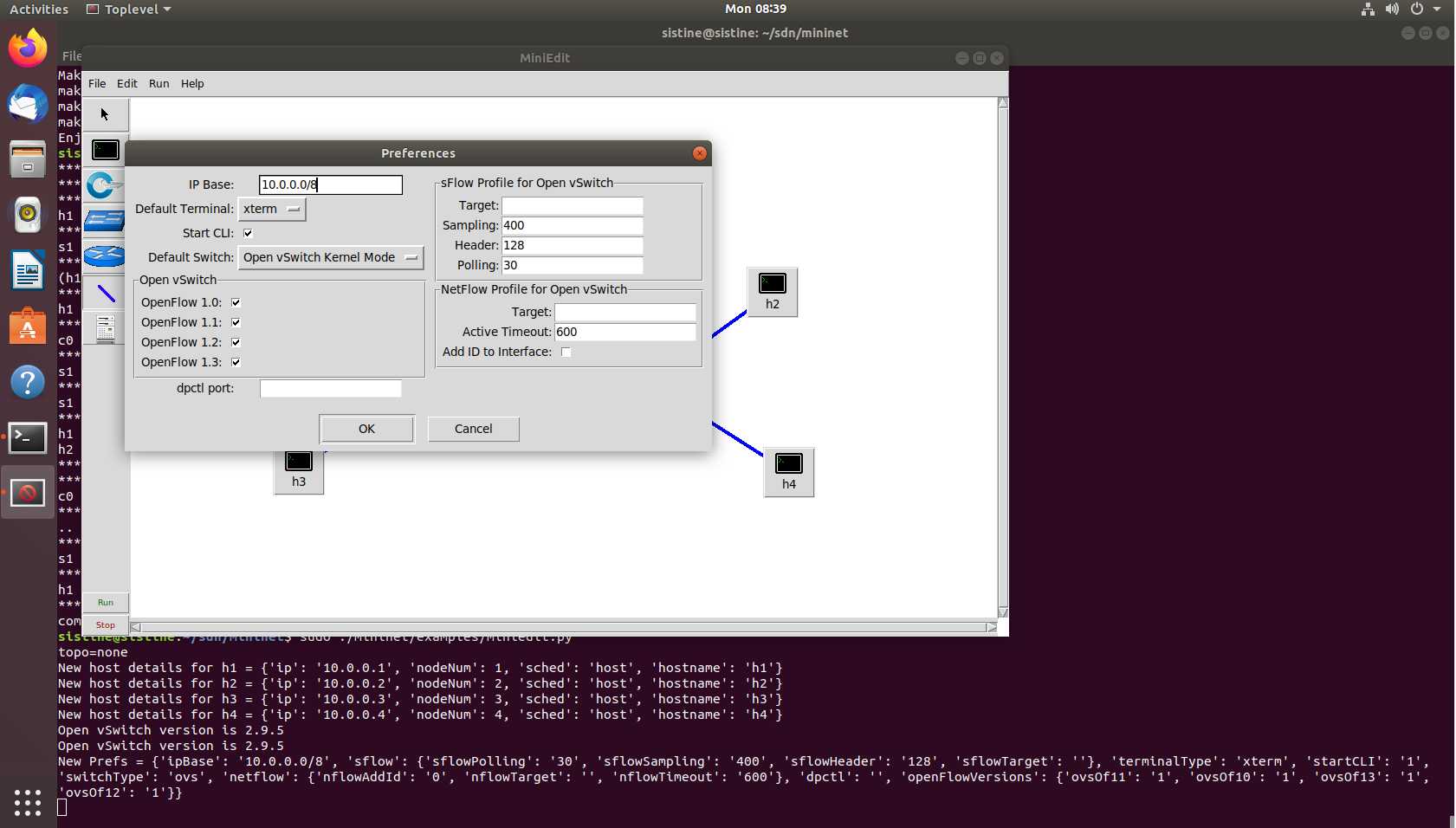This screenshot has width=1456, height=828.
Task: Open Run menu in MiniEdit
Action: pos(159,83)
